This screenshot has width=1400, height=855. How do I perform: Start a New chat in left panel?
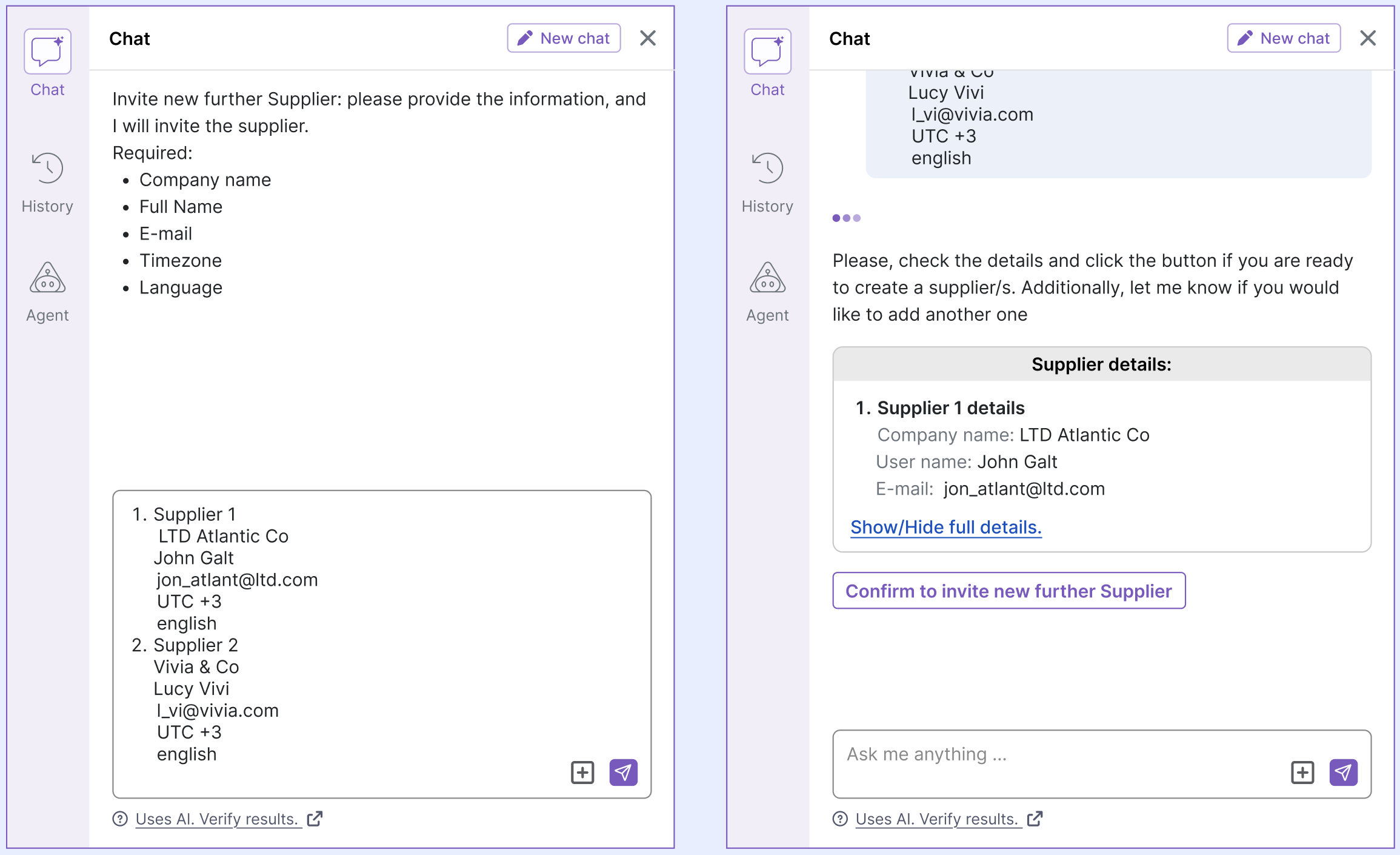pyautogui.click(x=564, y=38)
